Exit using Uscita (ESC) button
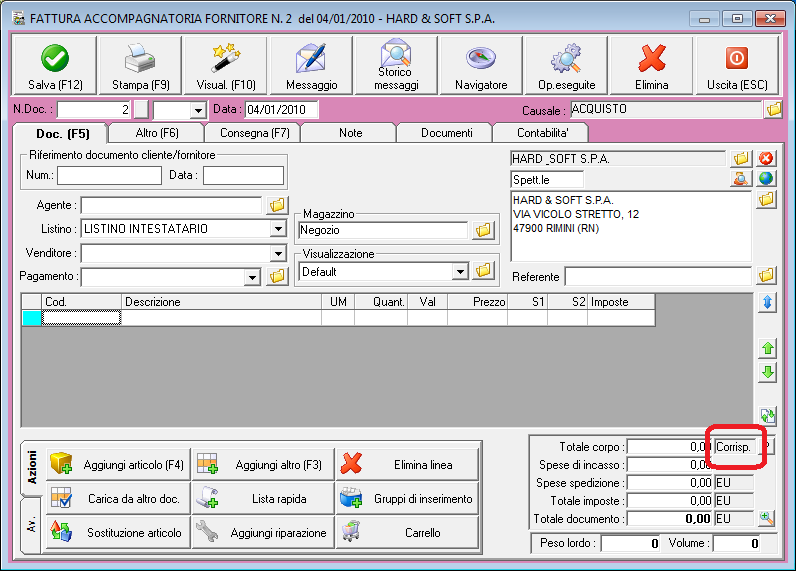The height and width of the screenshot is (571, 796). (x=736, y=66)
